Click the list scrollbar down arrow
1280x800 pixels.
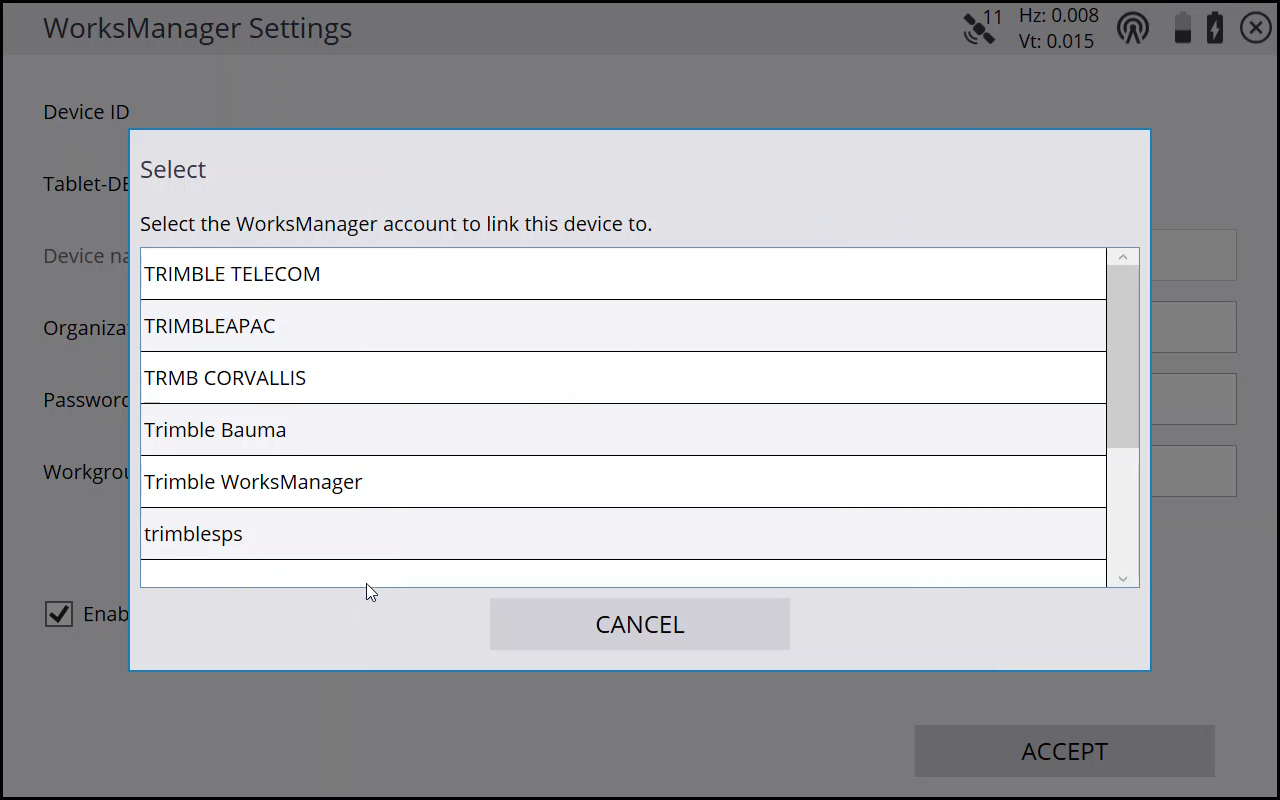click(x=1123, y=578)
